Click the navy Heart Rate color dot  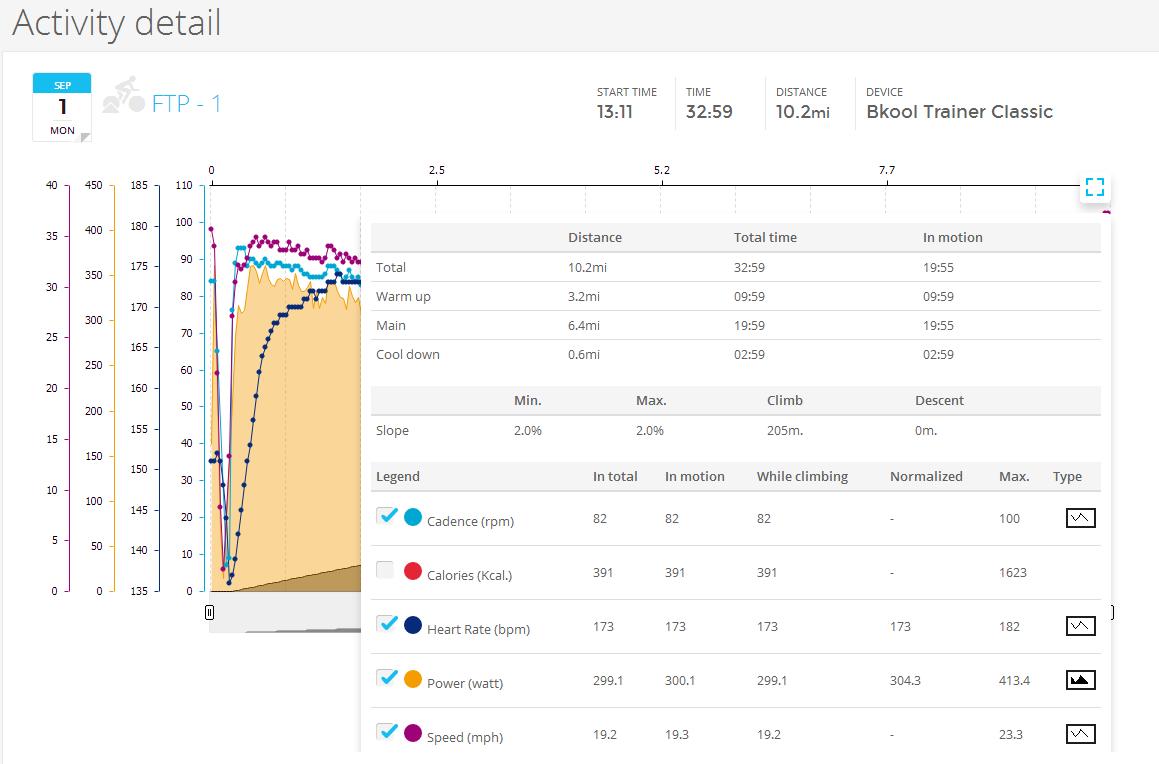click(413, 625)
